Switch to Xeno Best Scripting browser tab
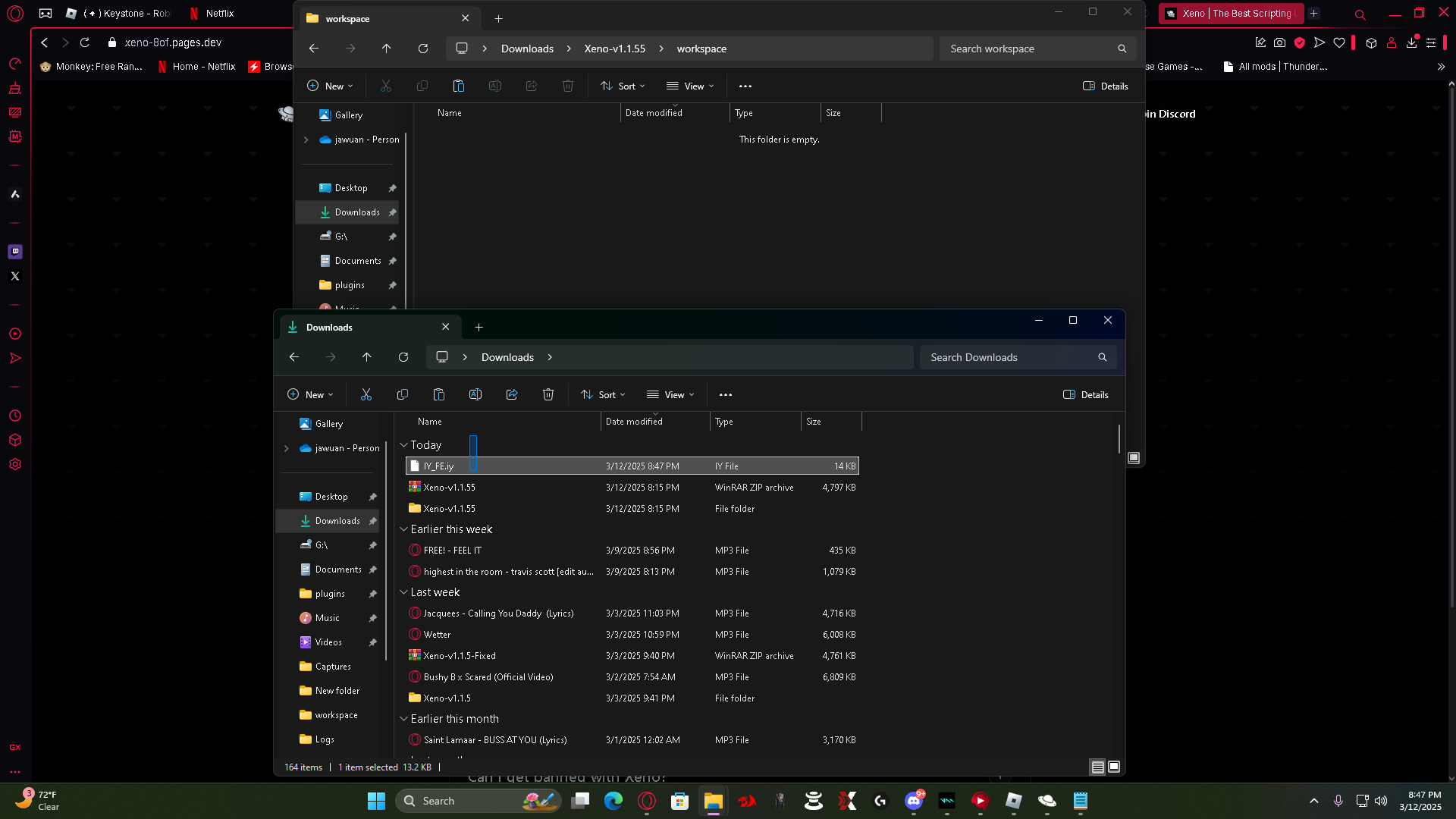 pos(1231,14)
